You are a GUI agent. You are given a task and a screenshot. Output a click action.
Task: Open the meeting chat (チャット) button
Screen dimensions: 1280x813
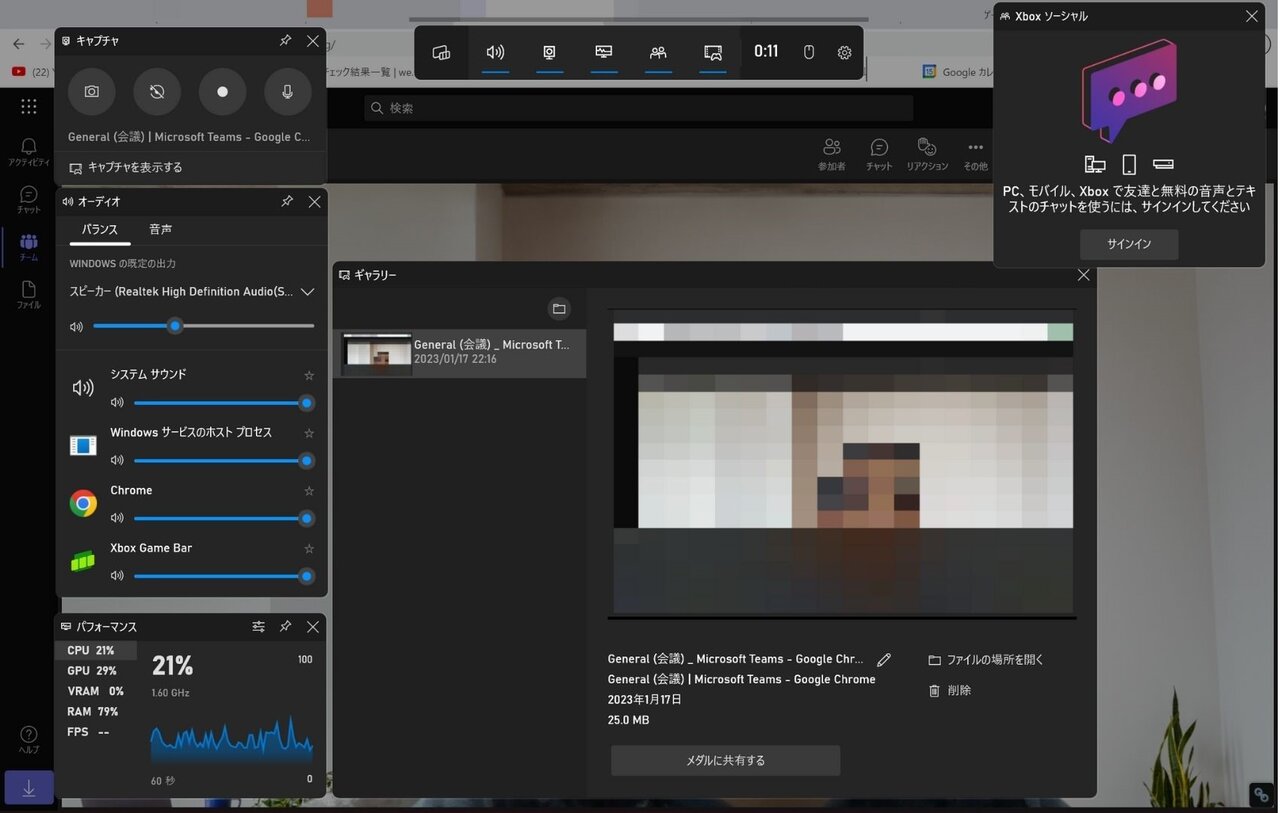click(879, 155)
